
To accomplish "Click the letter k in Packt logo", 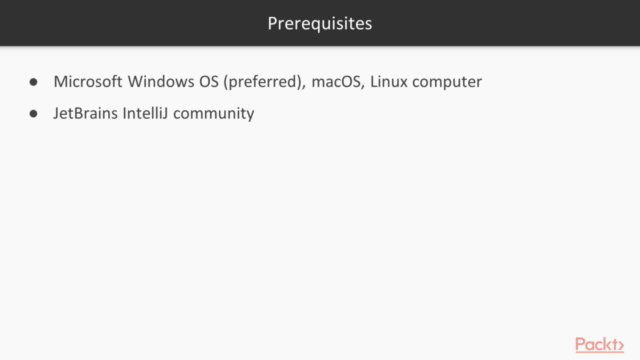I will (x=607, y=344).
